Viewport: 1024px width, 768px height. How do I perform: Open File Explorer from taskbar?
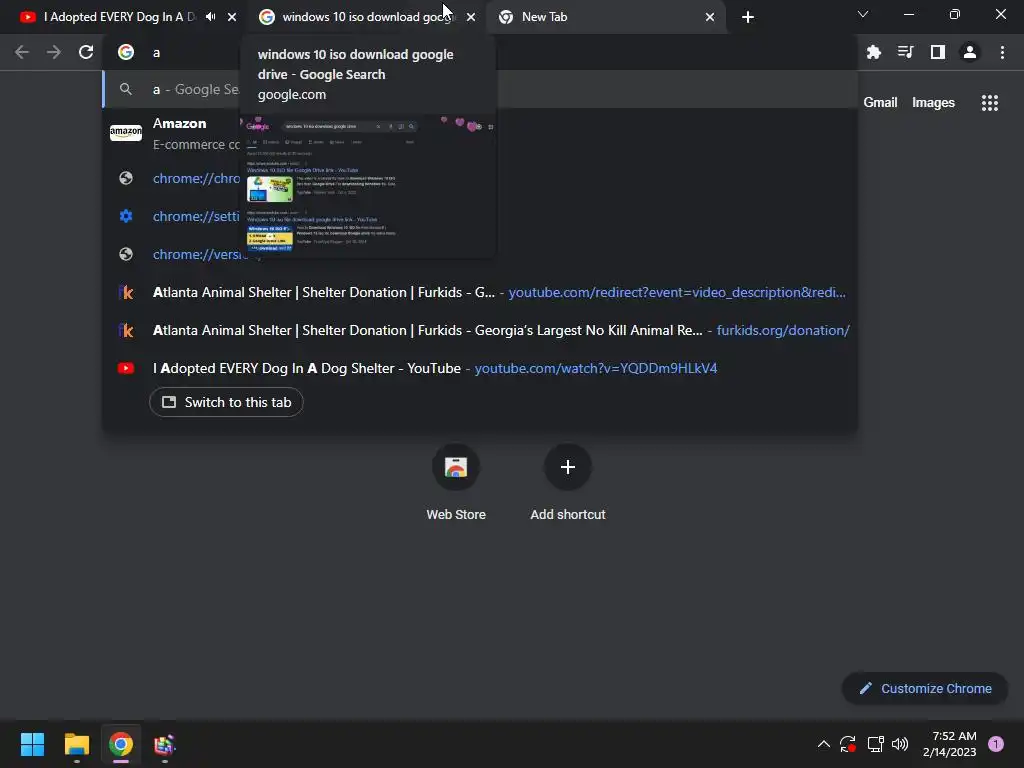[x=76, y=744]
